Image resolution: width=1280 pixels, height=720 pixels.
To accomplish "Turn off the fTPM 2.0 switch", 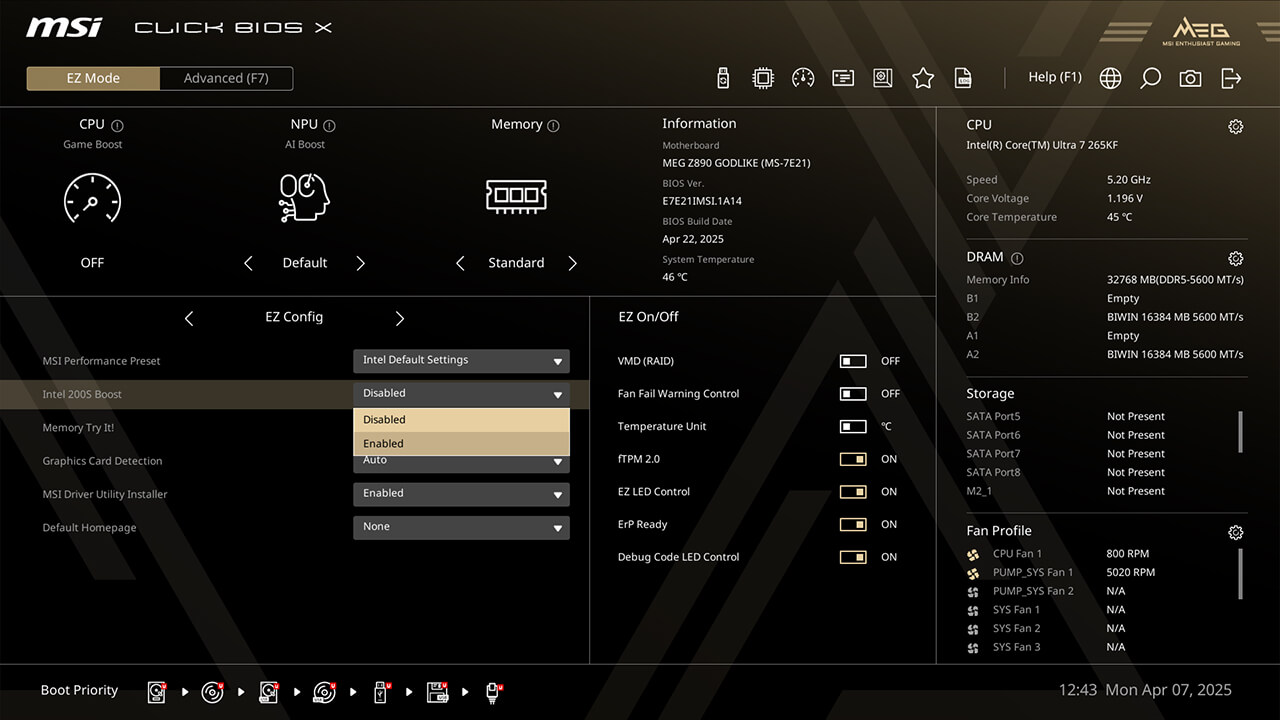I will coord(853,459).
